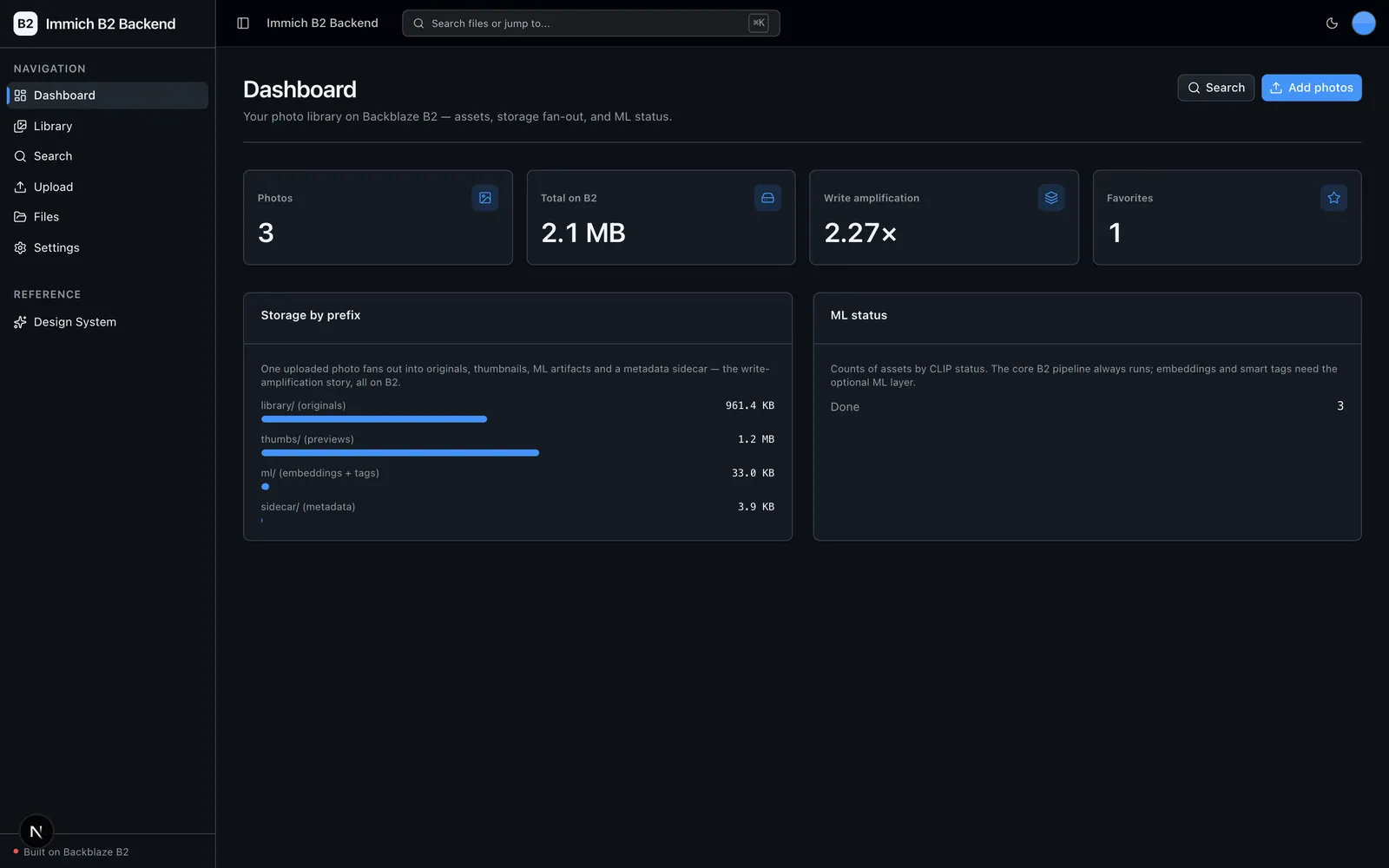This screenshot has width=1389, height=868.
Task: Click the Favorites star icon
Action: click(1334, 198)
